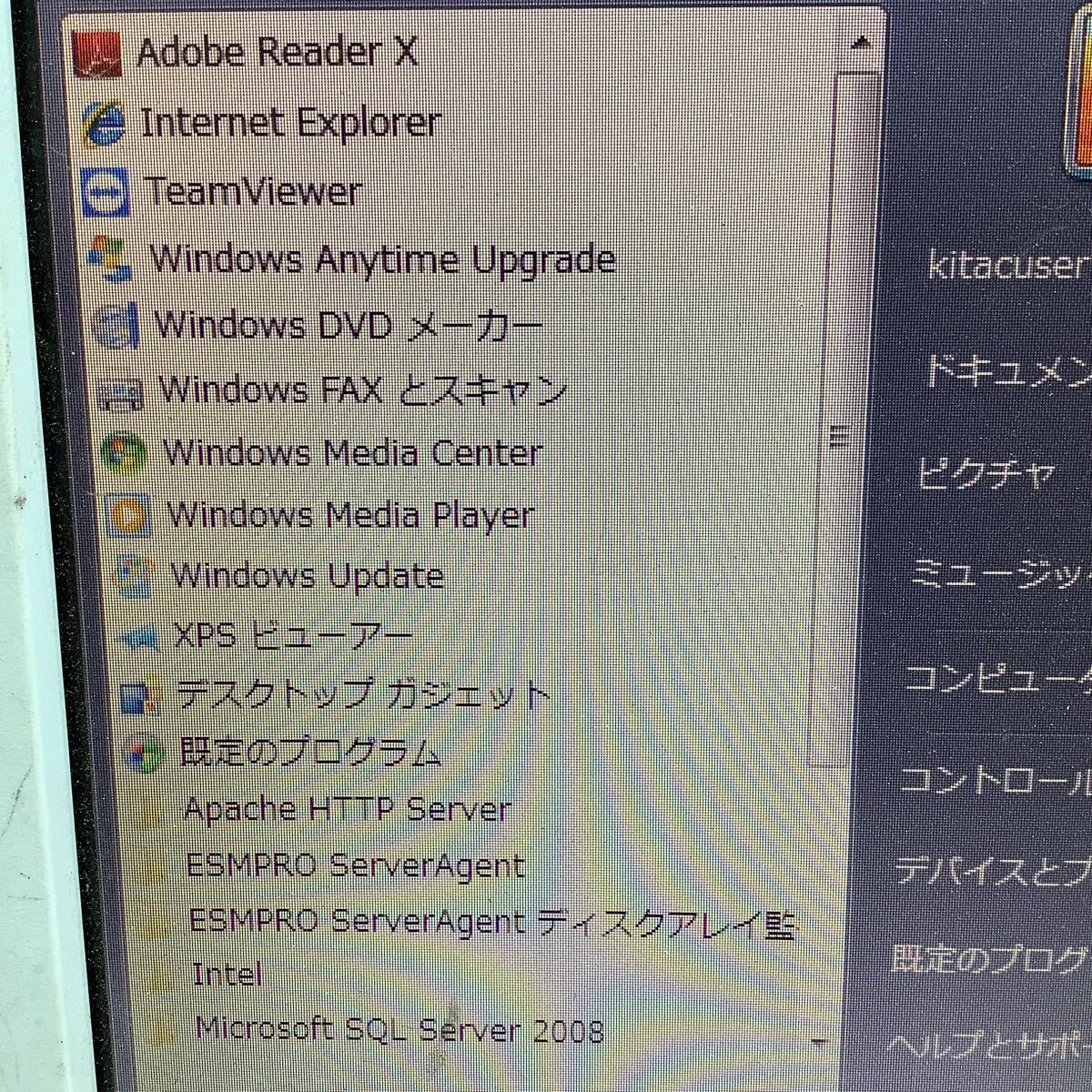Screen dimensions: 1092x1092
Task: Expand the Apache HTTP Server folder
Action: 347,808
